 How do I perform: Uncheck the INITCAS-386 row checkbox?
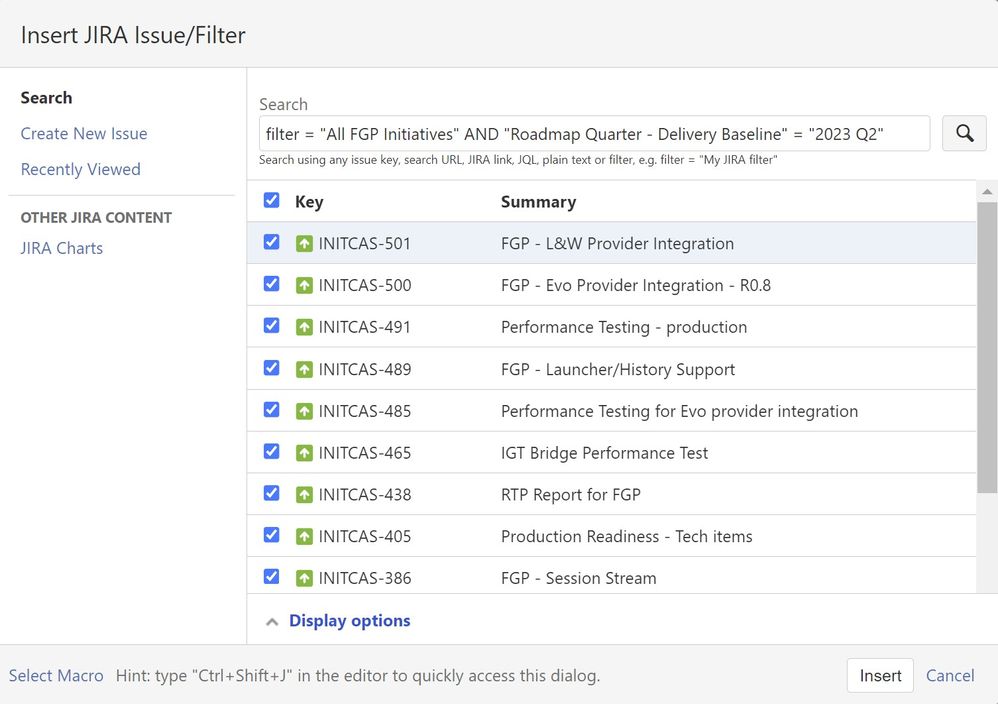coord(271,577)
